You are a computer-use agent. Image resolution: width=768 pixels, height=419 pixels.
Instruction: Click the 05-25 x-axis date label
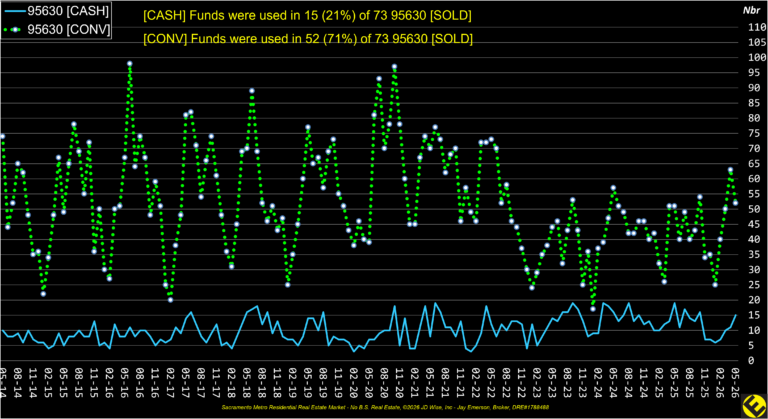[x=674, y=383]
